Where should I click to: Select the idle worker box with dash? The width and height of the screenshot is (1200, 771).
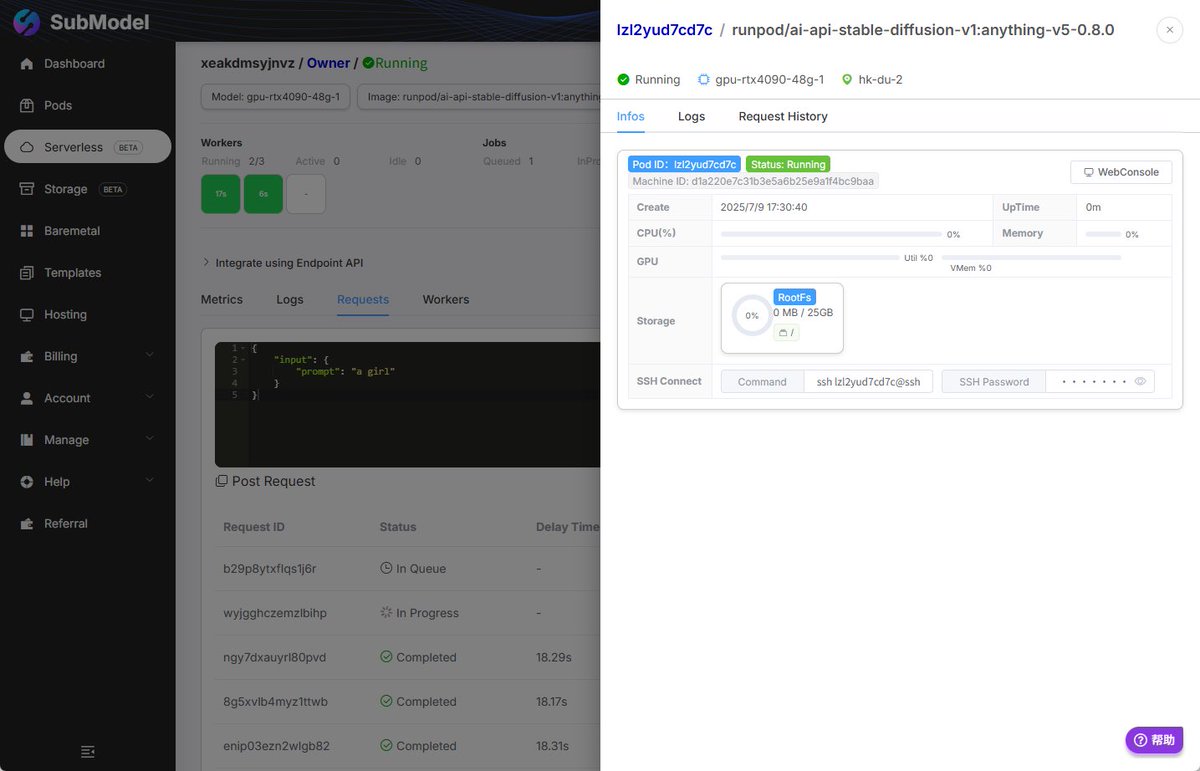(306, 194)
